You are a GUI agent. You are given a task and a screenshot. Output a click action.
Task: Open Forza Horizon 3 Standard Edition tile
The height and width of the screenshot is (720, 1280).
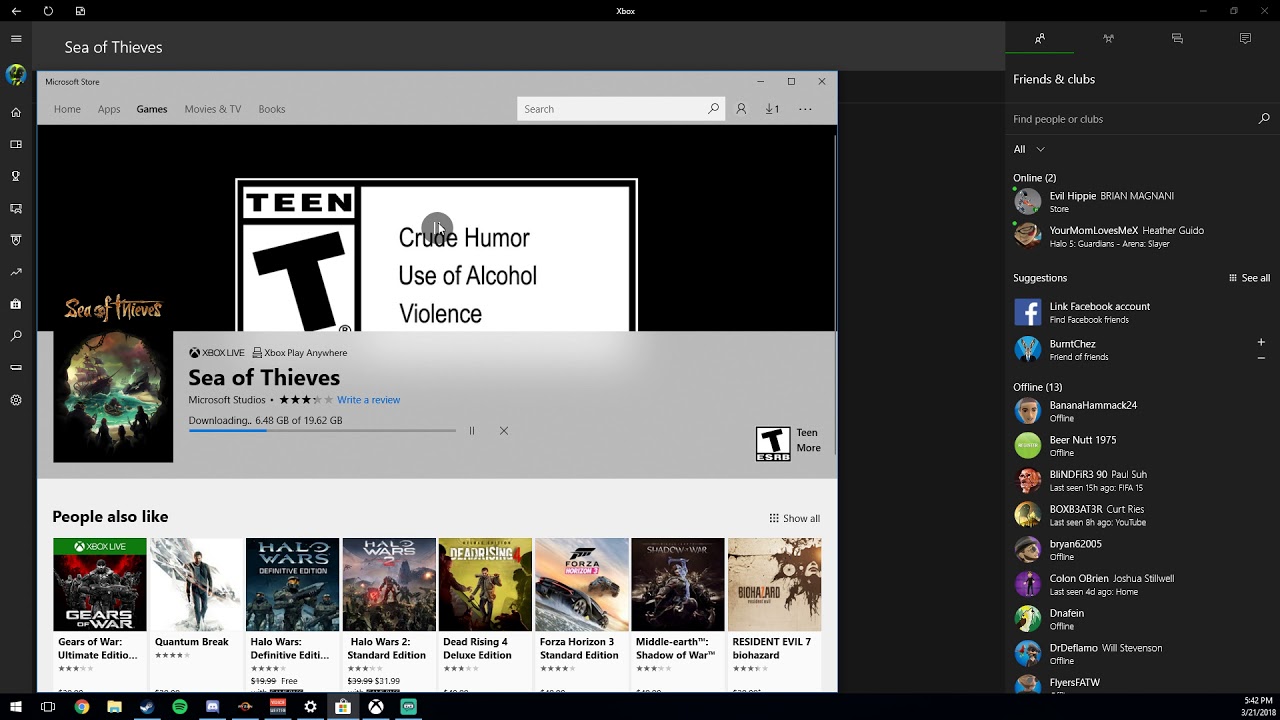tap(582, 614)
